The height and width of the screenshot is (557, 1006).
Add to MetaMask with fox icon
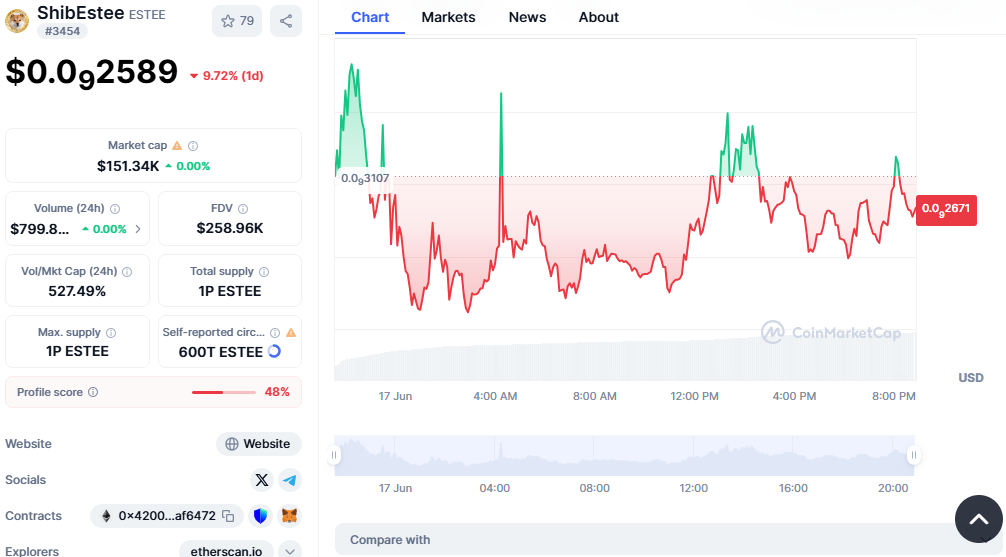tap(290, 516)
